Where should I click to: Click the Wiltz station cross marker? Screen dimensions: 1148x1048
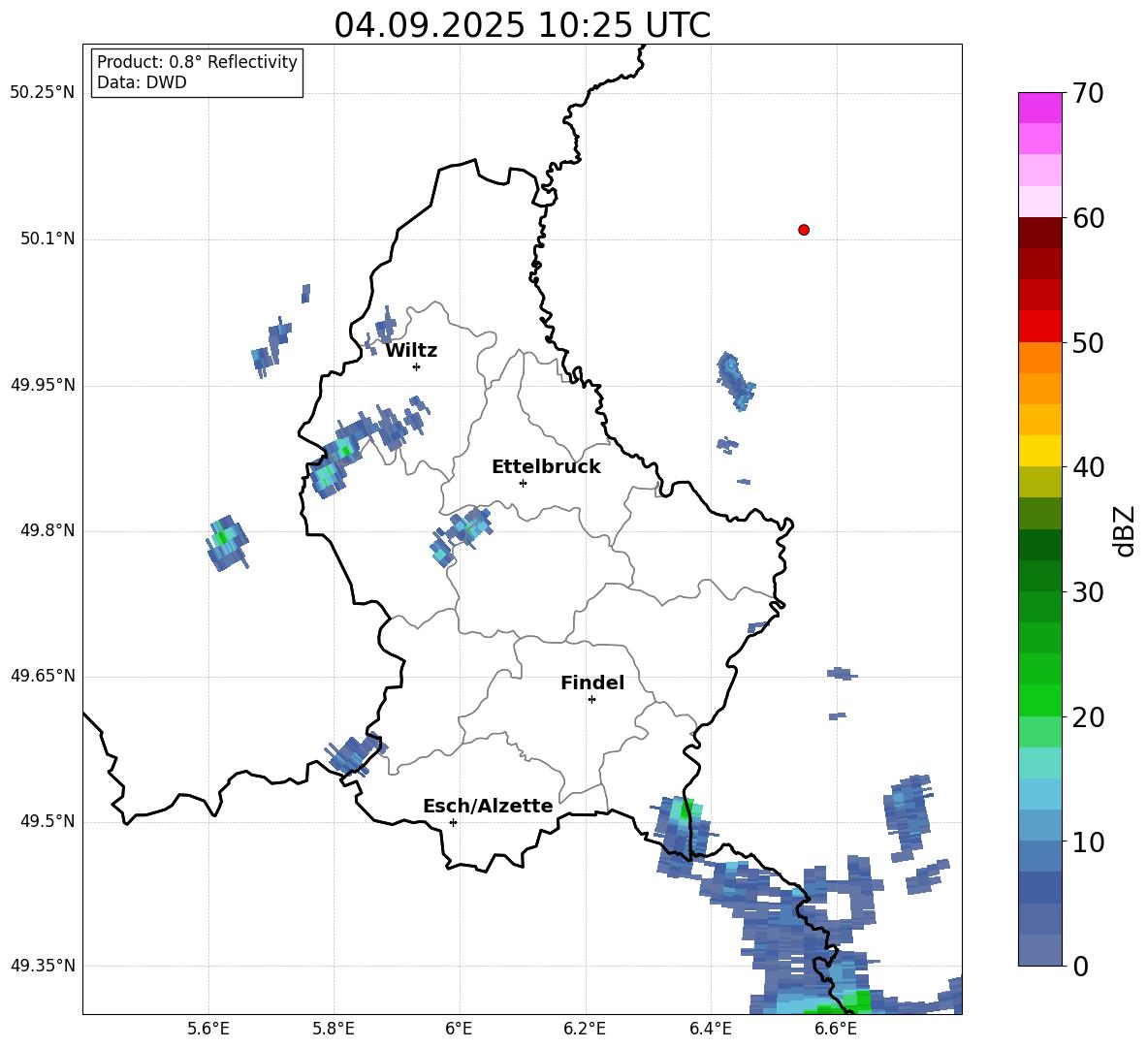417,366
